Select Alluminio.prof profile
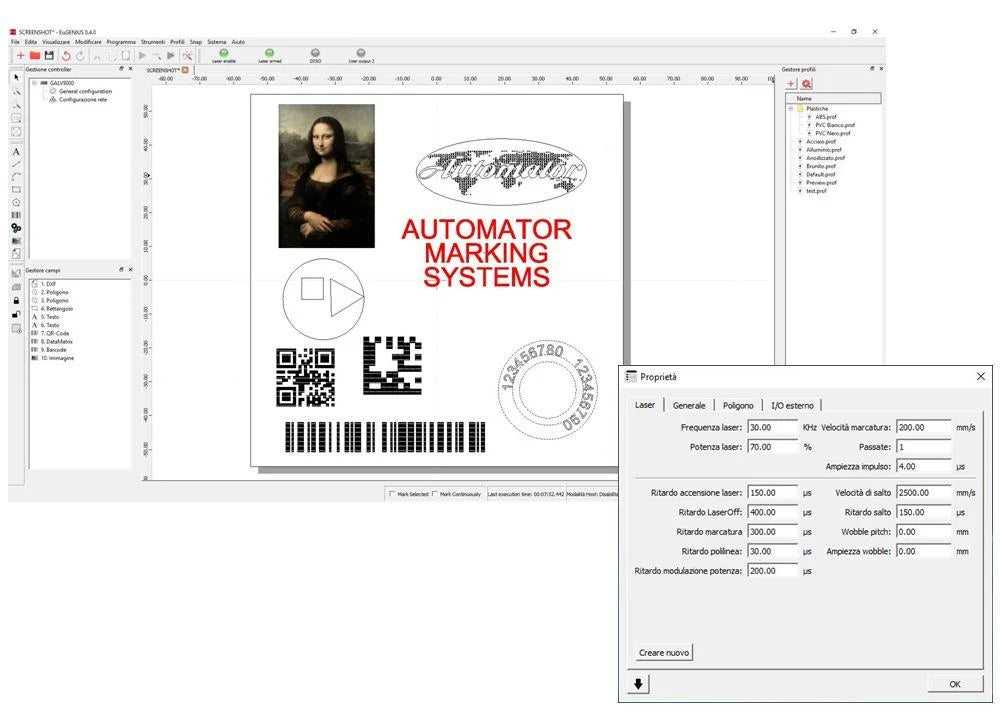 point(824,149)
